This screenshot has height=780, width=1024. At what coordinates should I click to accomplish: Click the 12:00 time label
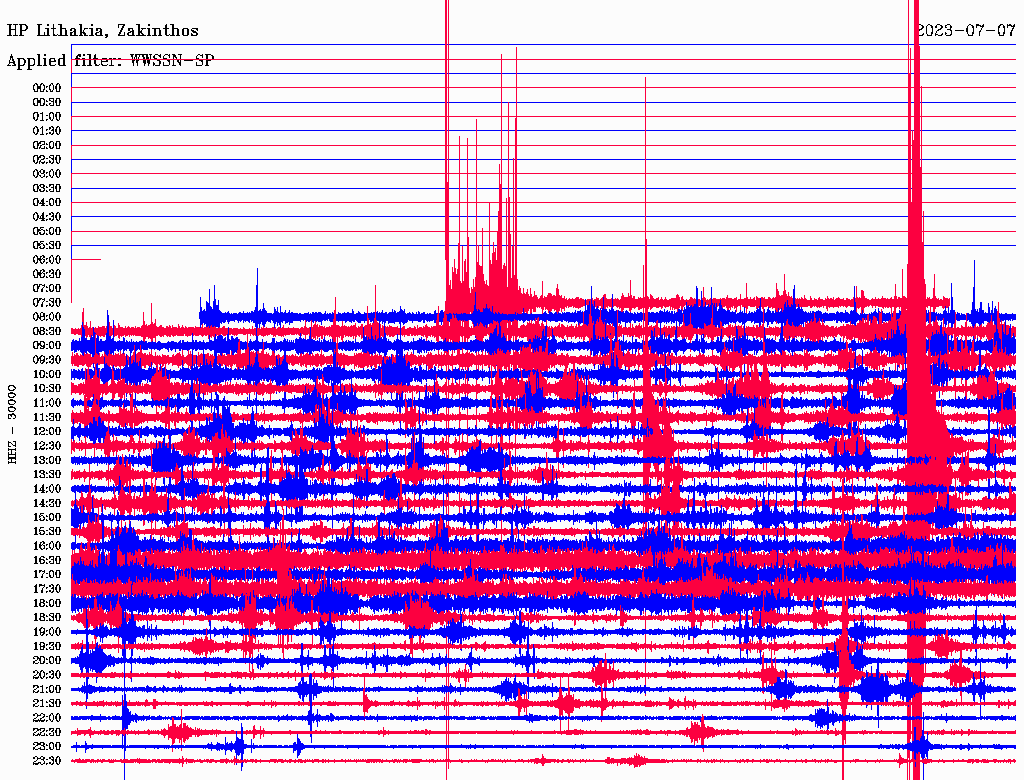[x=47, y=432]
